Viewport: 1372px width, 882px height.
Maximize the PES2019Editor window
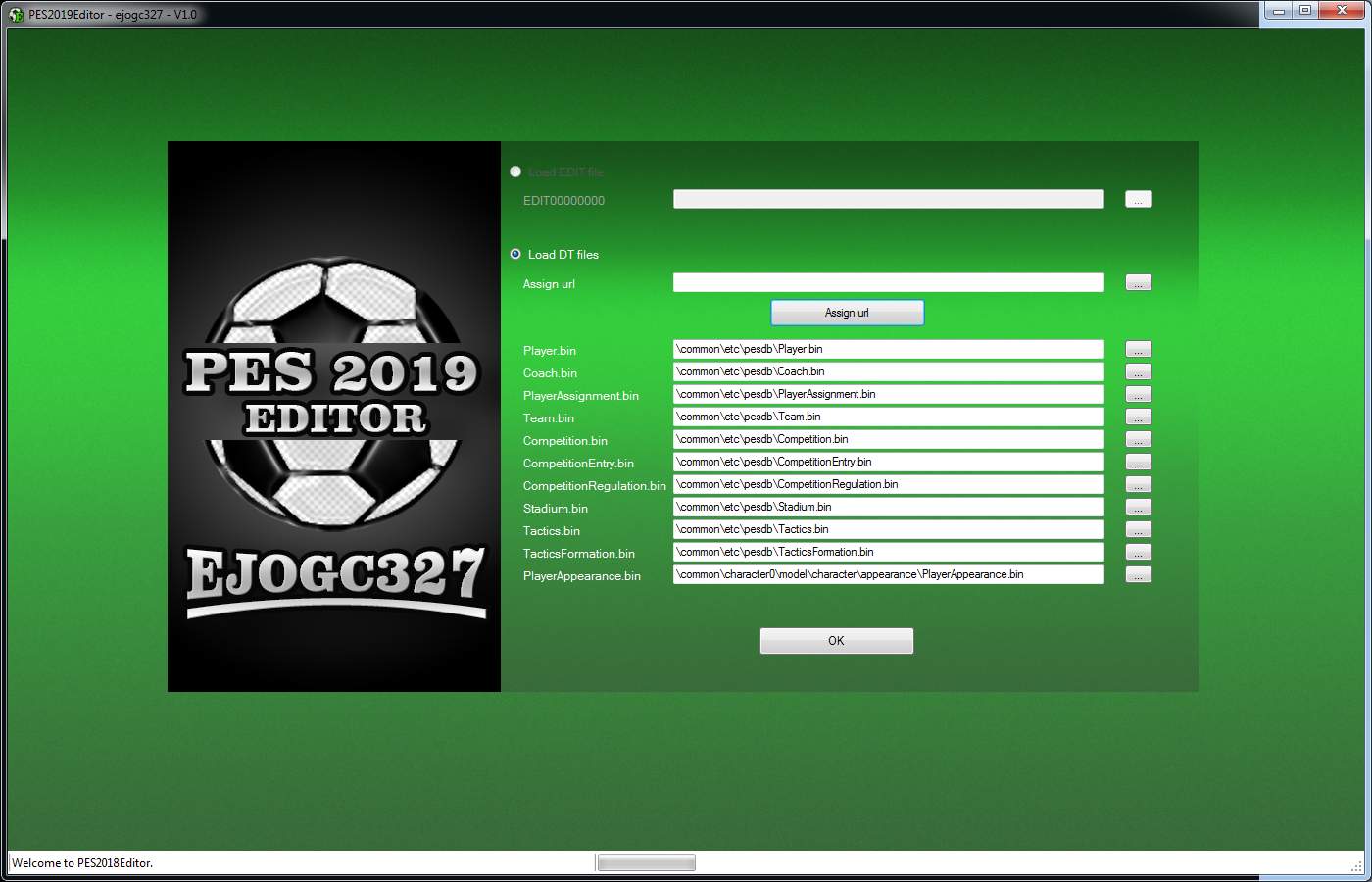tap(1305, 11)
